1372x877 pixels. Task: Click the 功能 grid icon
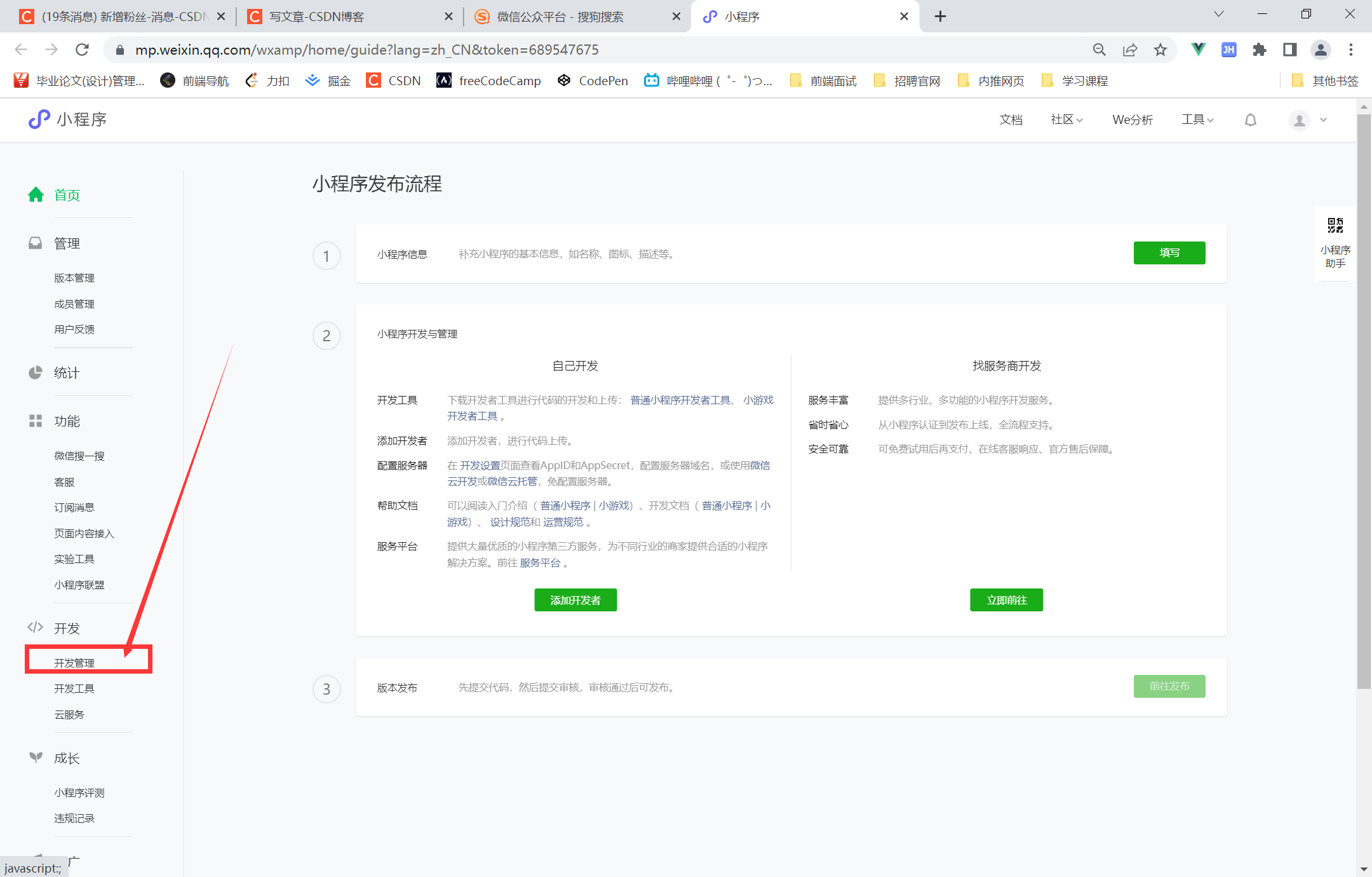click(36, 421)
